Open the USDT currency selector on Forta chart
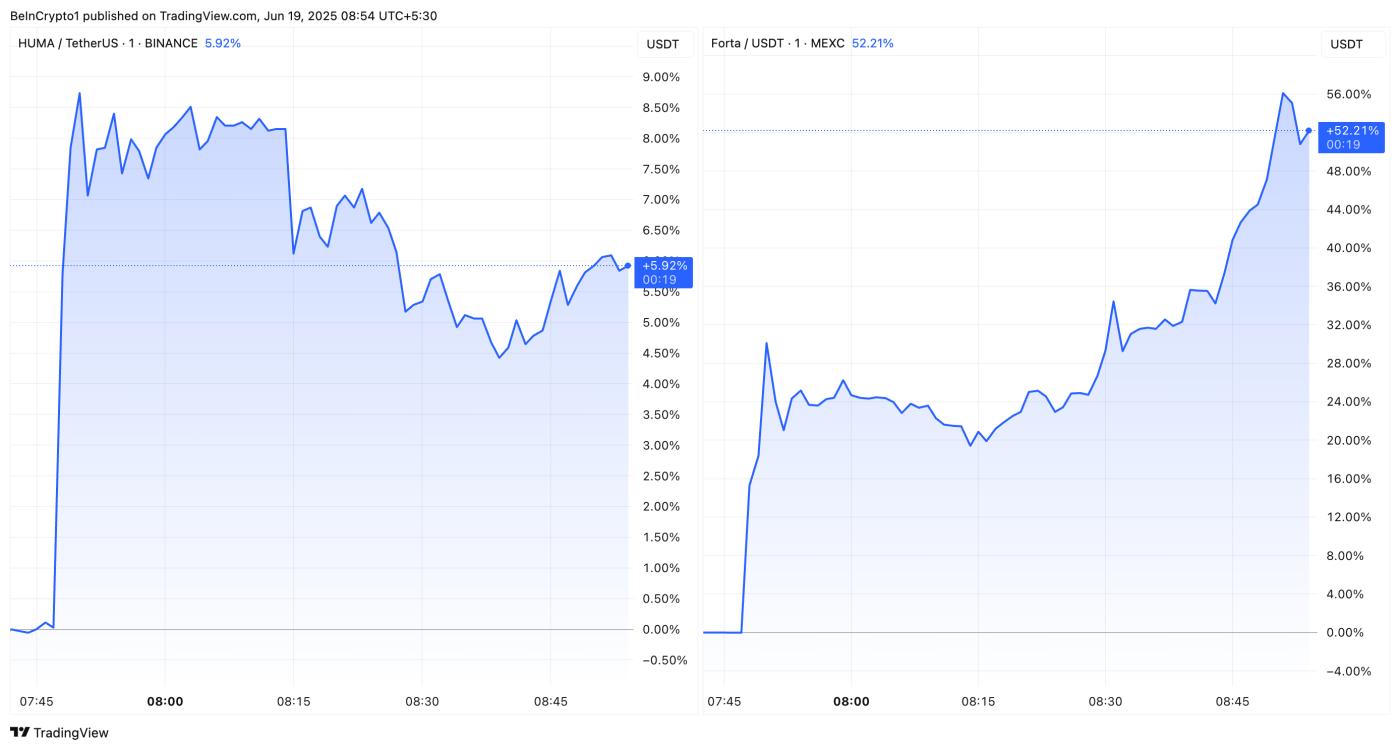The width and height of the screenshot is (1400, 750). click(1346, 44)
